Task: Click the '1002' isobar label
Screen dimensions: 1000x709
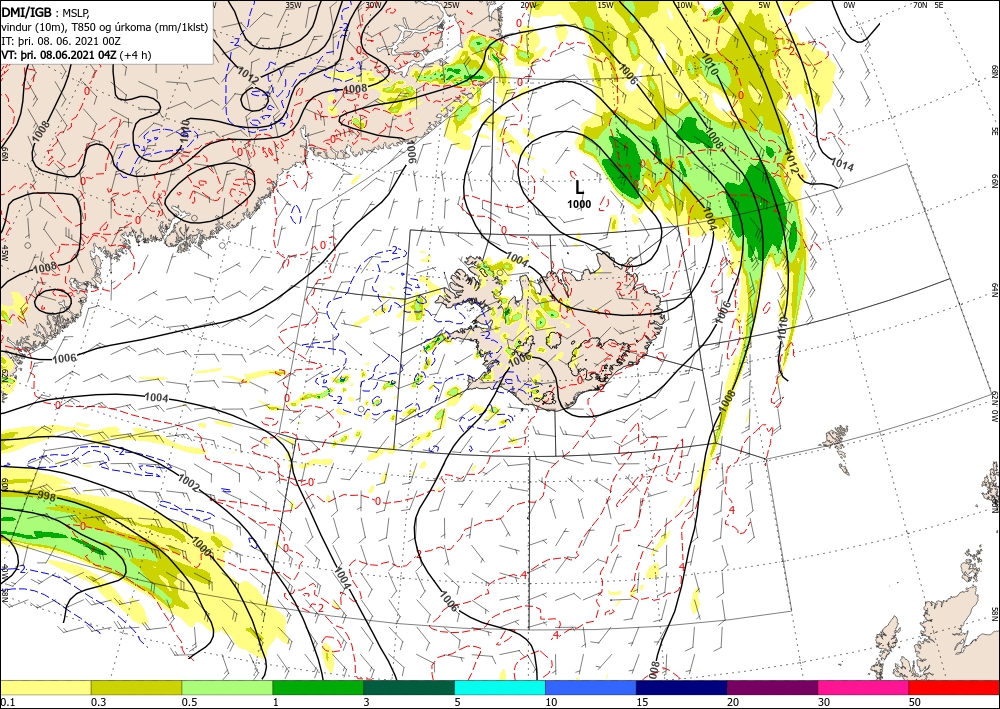Action: click(x=189, y=484)
